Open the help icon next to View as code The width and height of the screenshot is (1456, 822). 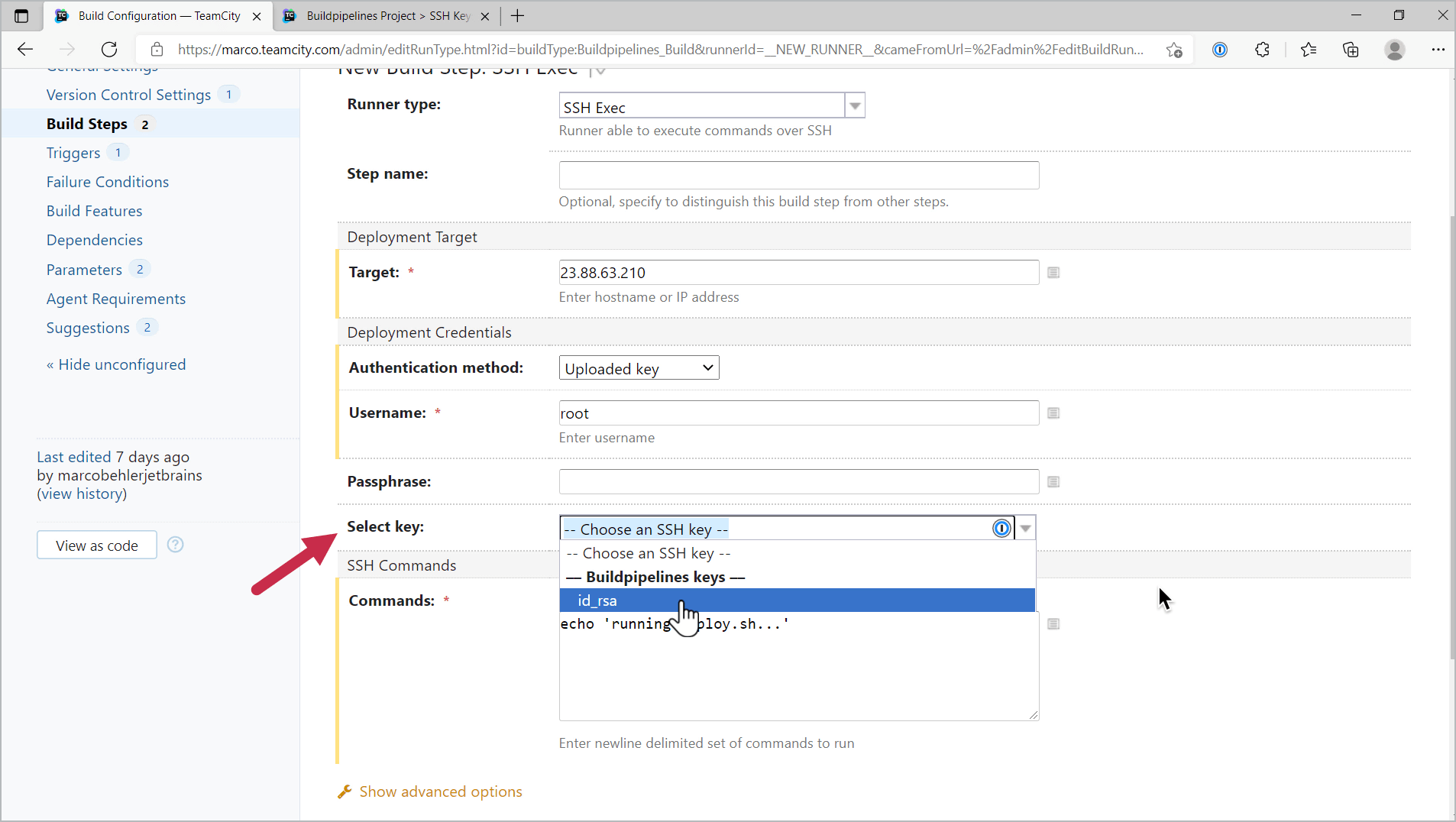click(x=175, y=545)
